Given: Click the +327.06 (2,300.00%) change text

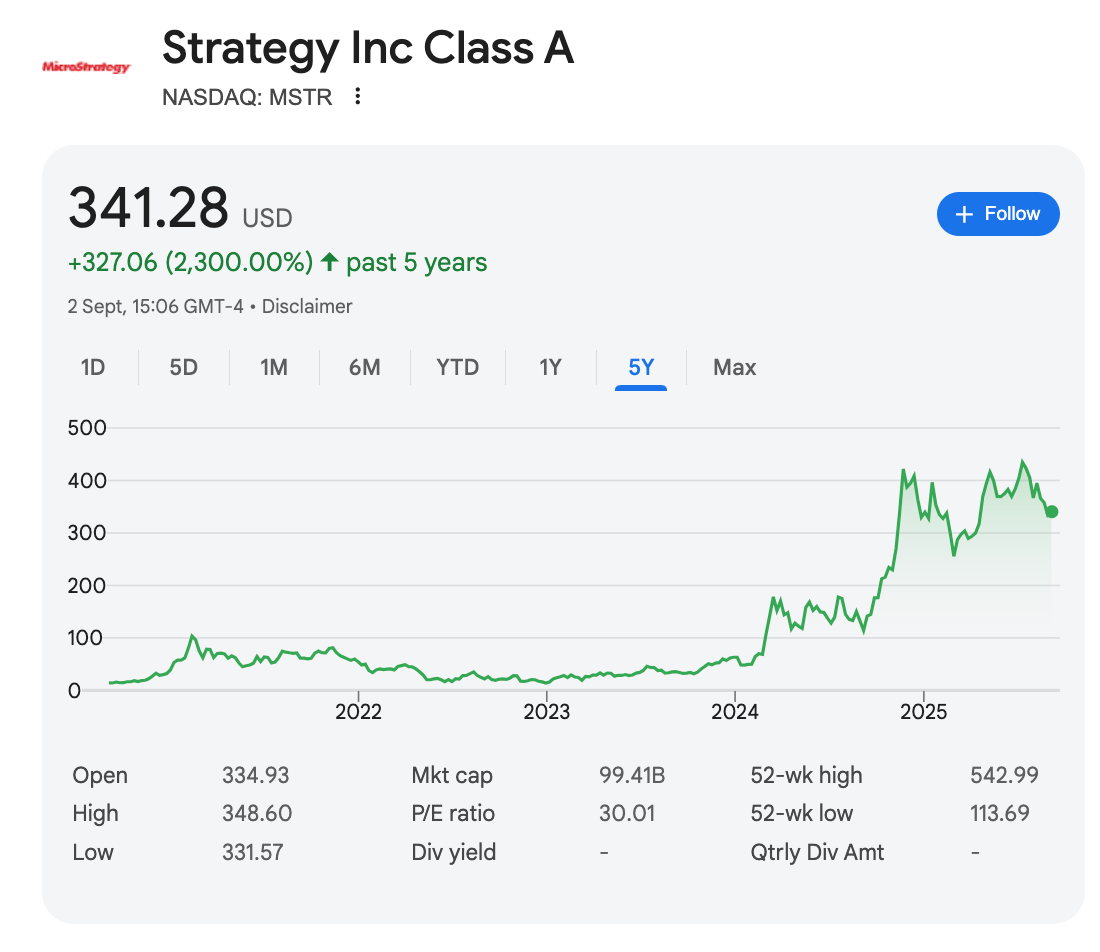Looking at the screenshot, I should (x=190, y=262).
